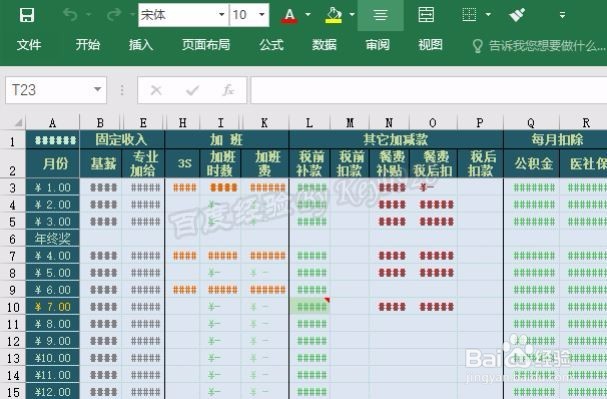
Task: Click the 其它加减款 header cell
Action: 396,139
